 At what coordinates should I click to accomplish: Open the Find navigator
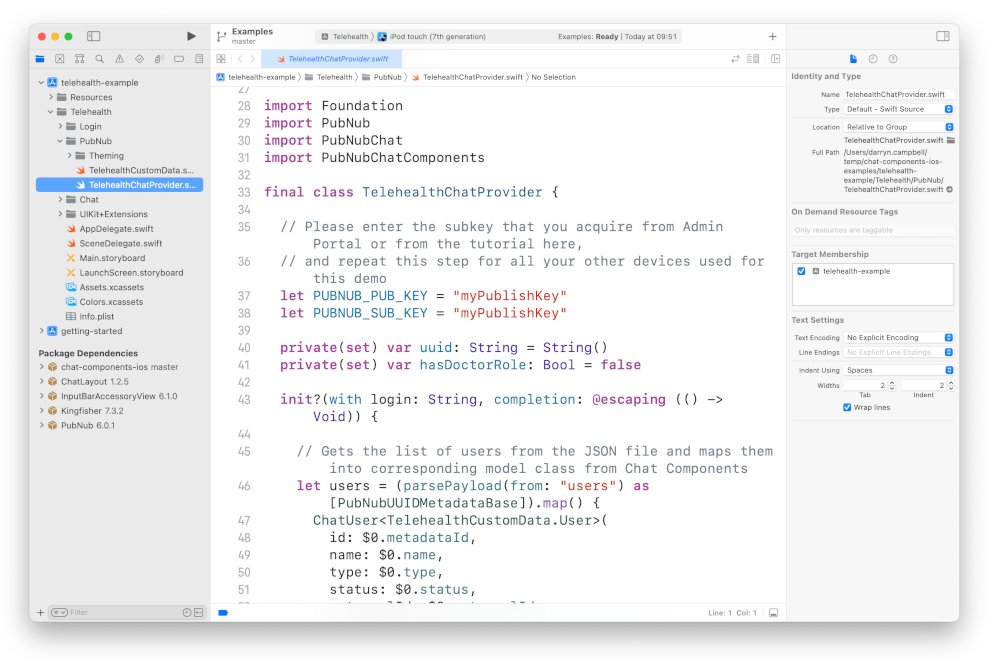pyautogui.click(x=100, y=57)
